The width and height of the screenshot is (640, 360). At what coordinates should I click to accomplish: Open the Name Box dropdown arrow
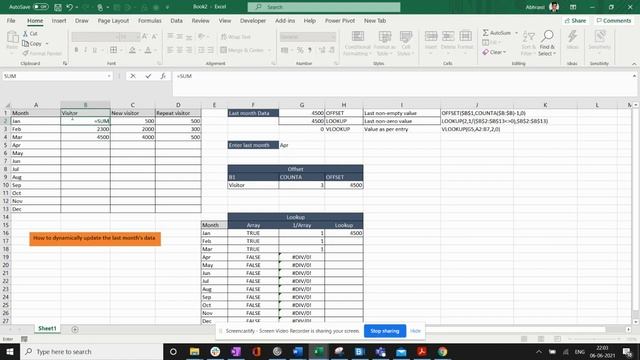click(x=109, y=76)
